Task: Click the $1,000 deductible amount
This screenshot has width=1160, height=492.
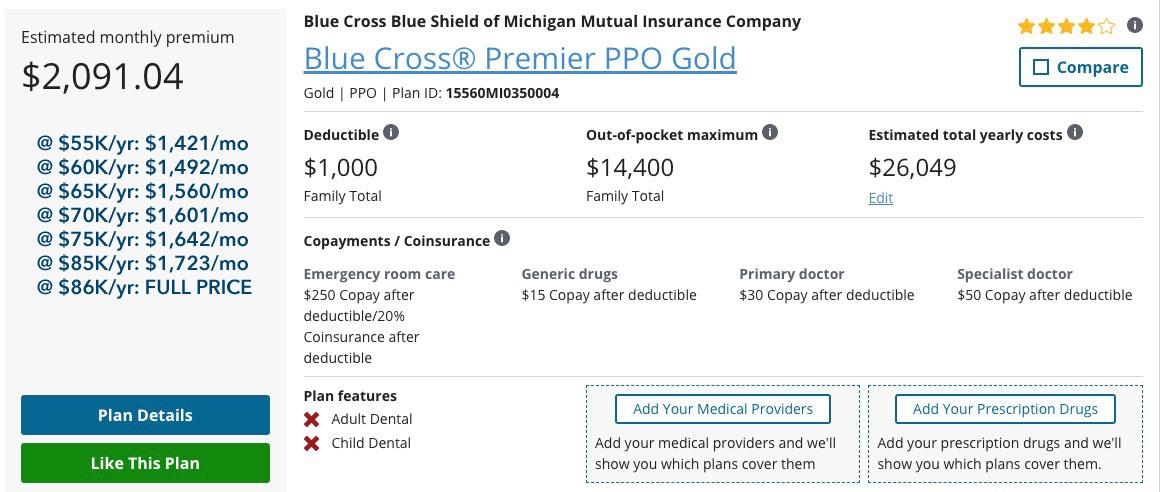Action: point(341,167)
